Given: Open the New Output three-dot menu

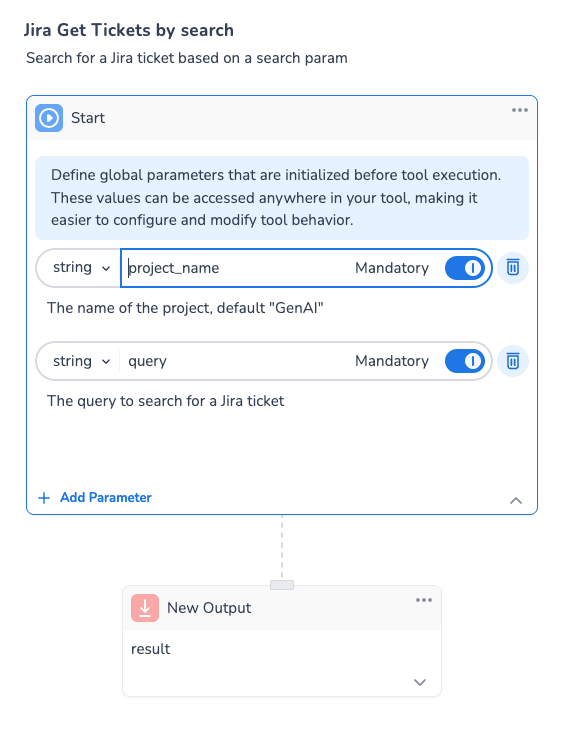Looking at the screenshot, I should [424, 600].
